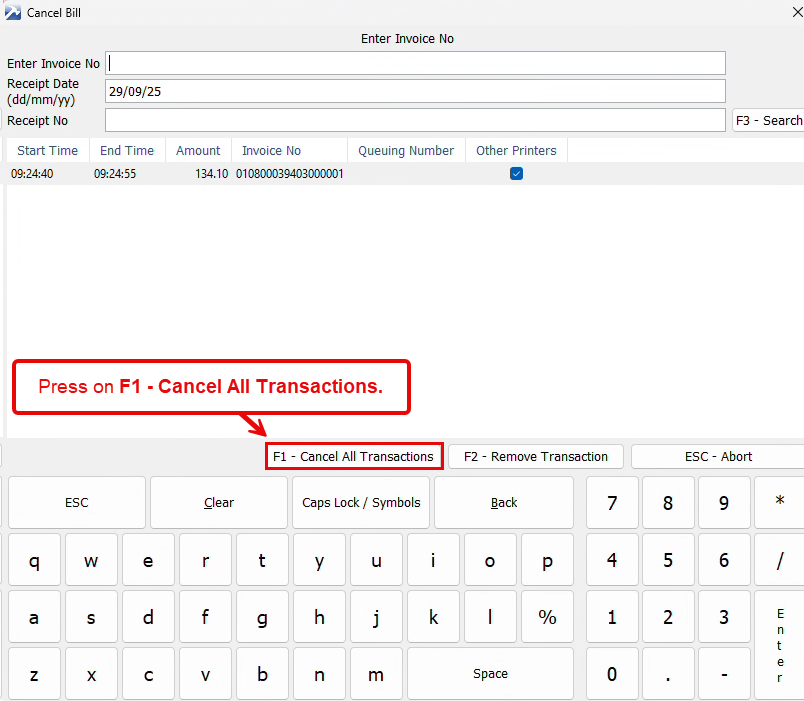
Task: Toggle Other Printers checkbox in transaction row
Action: [x=516, y=174]
